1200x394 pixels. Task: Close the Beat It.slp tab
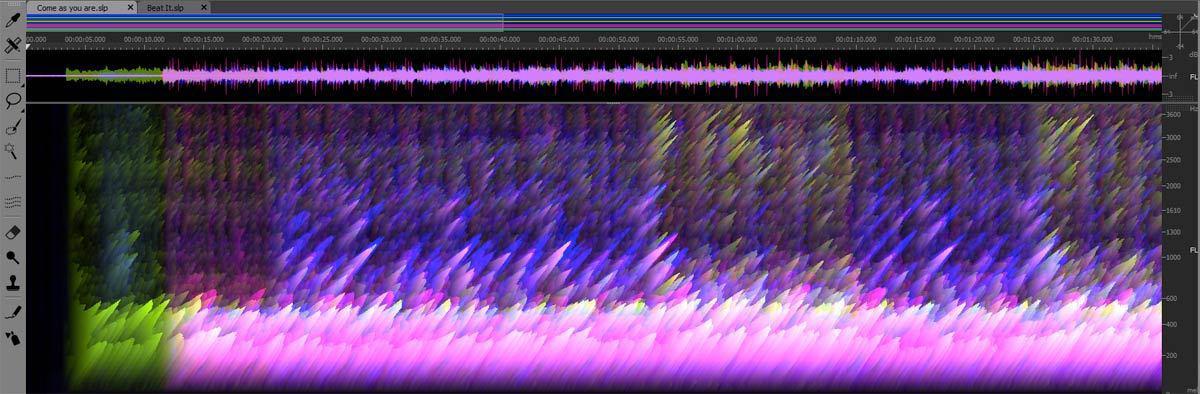[203, 7]
